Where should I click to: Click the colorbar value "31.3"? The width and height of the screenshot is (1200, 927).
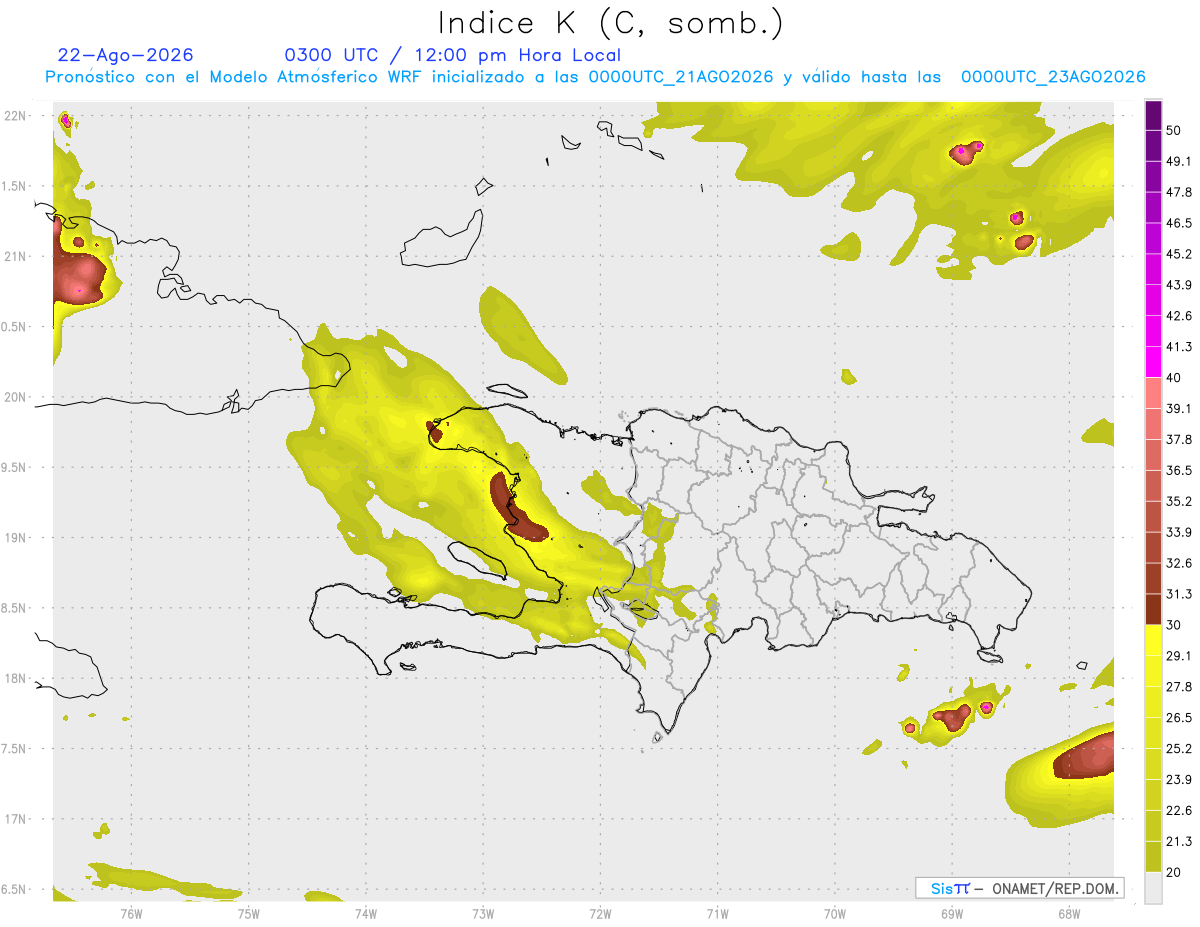point(1179,594)
